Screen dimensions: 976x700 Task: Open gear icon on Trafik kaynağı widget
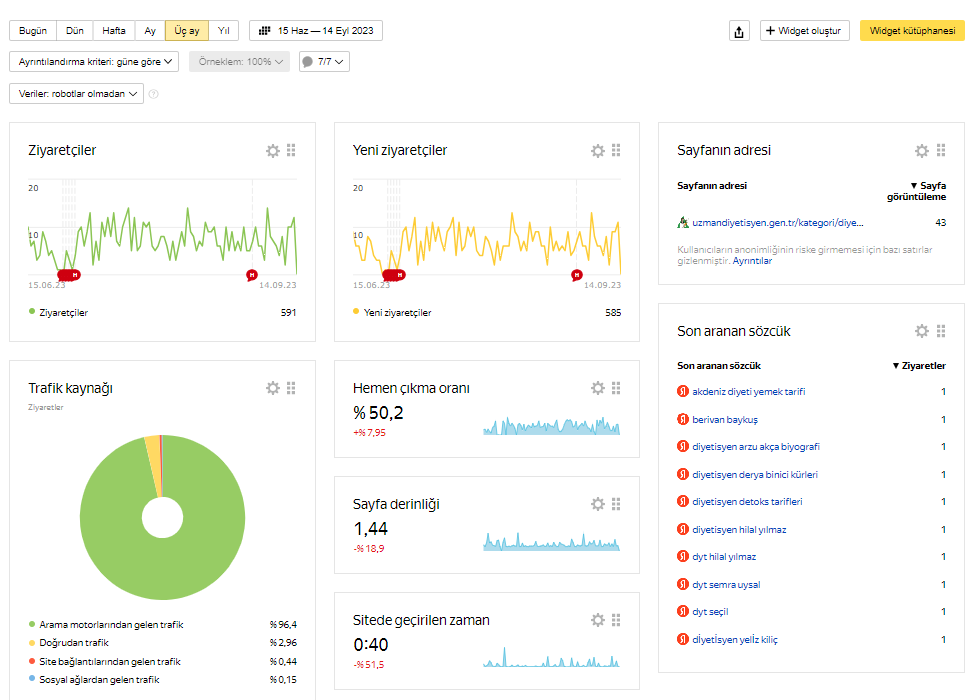click(x=273, y=388)
